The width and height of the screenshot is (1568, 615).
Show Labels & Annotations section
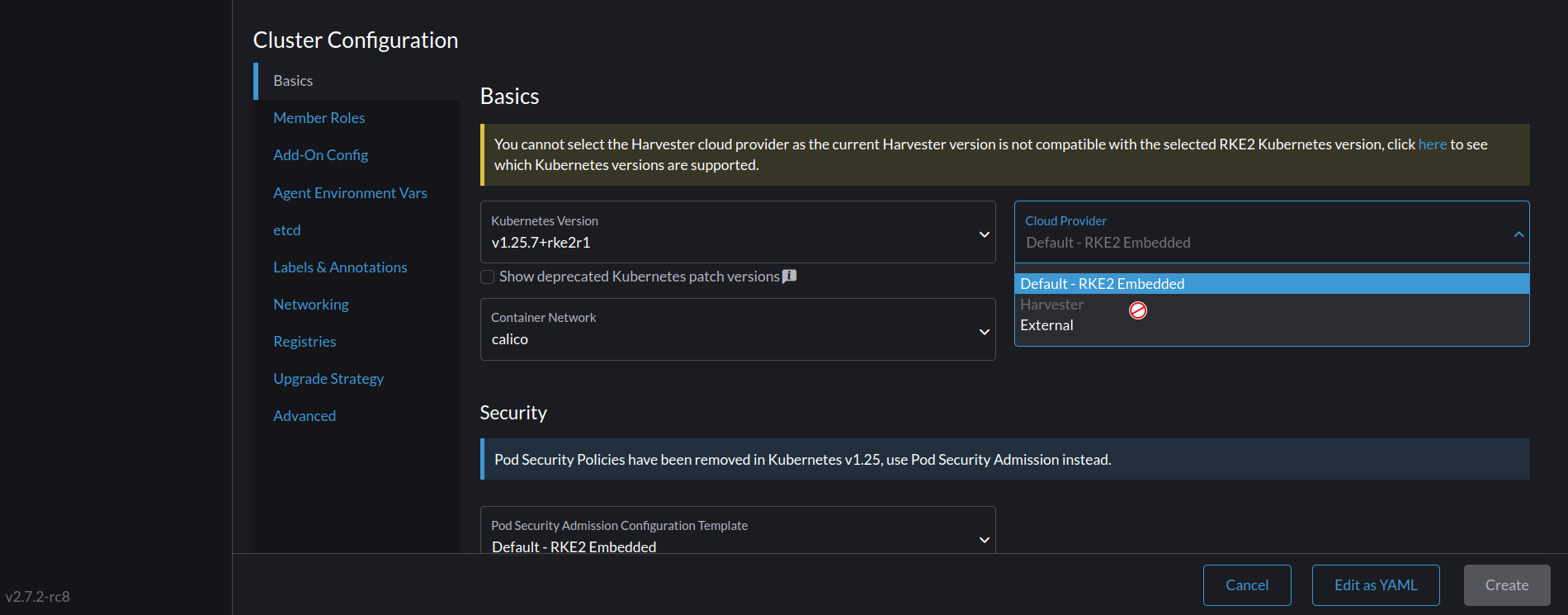coord(340,267)
